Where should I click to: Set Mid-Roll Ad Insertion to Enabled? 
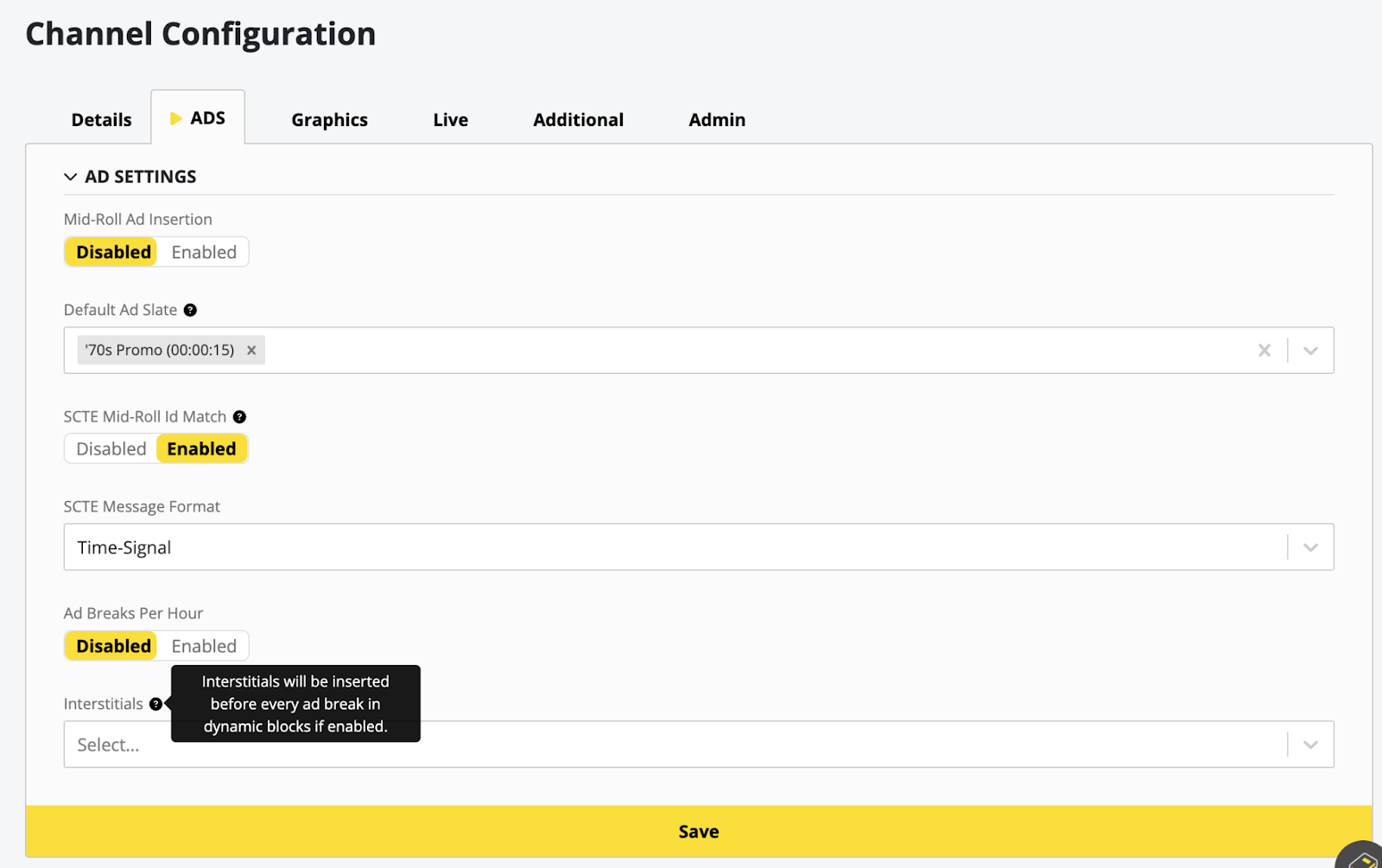point(204,252)
